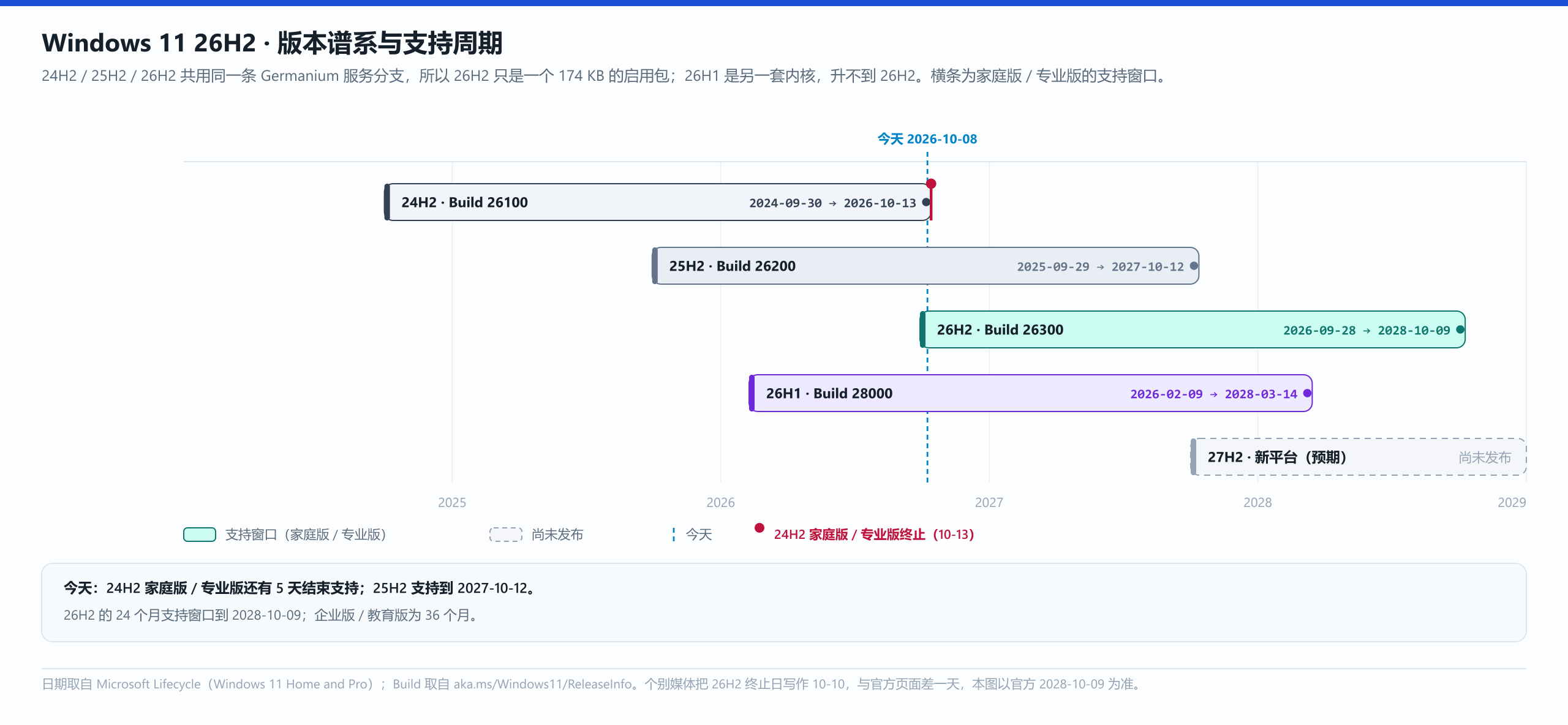Viewport: 1568px width, 725px height.
Task: Click the 2027 axis label
Action: [989, 503]
